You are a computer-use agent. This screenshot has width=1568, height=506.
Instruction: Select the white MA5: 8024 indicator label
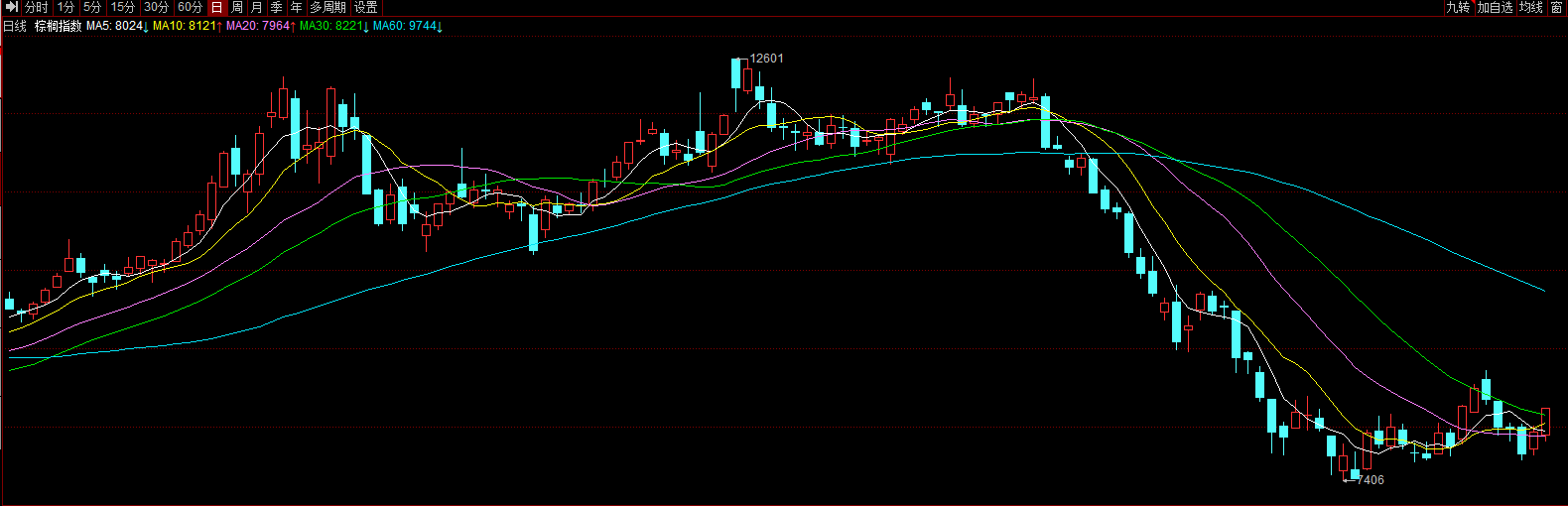[117, 26]
